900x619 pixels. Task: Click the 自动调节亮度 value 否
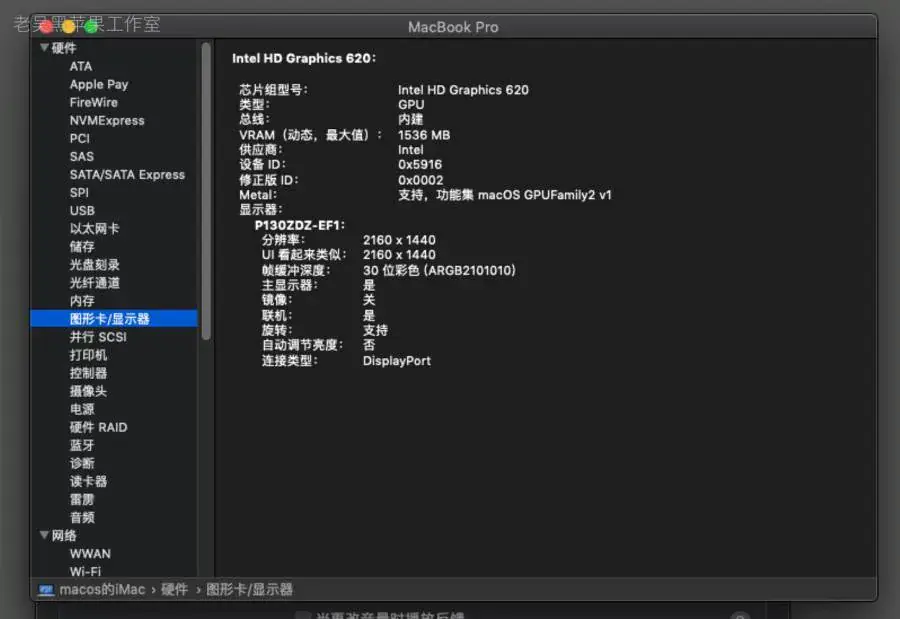(x=369, y=345)
